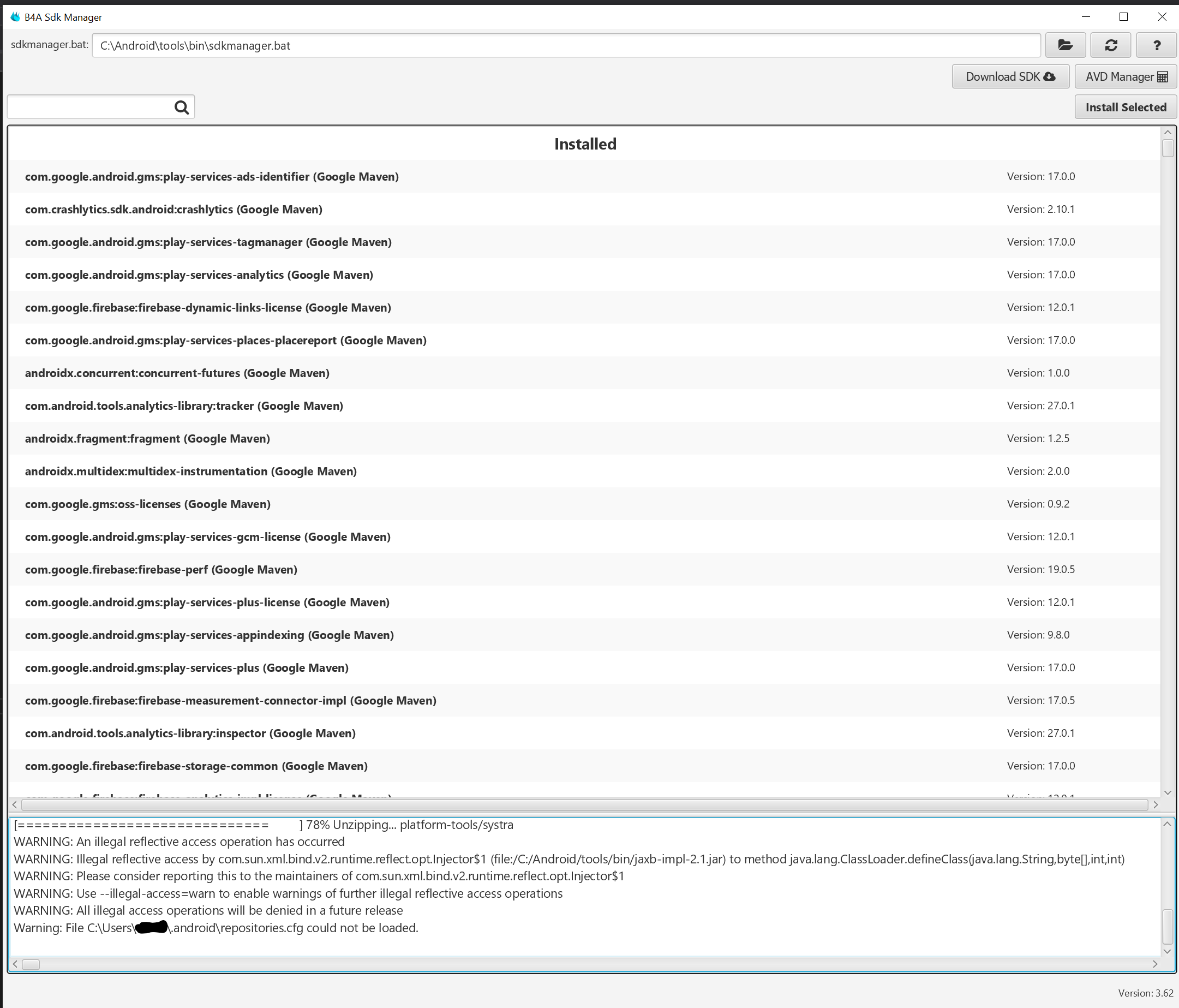
Task: Open the folder browse icon button
Action: coord(1065,45)
